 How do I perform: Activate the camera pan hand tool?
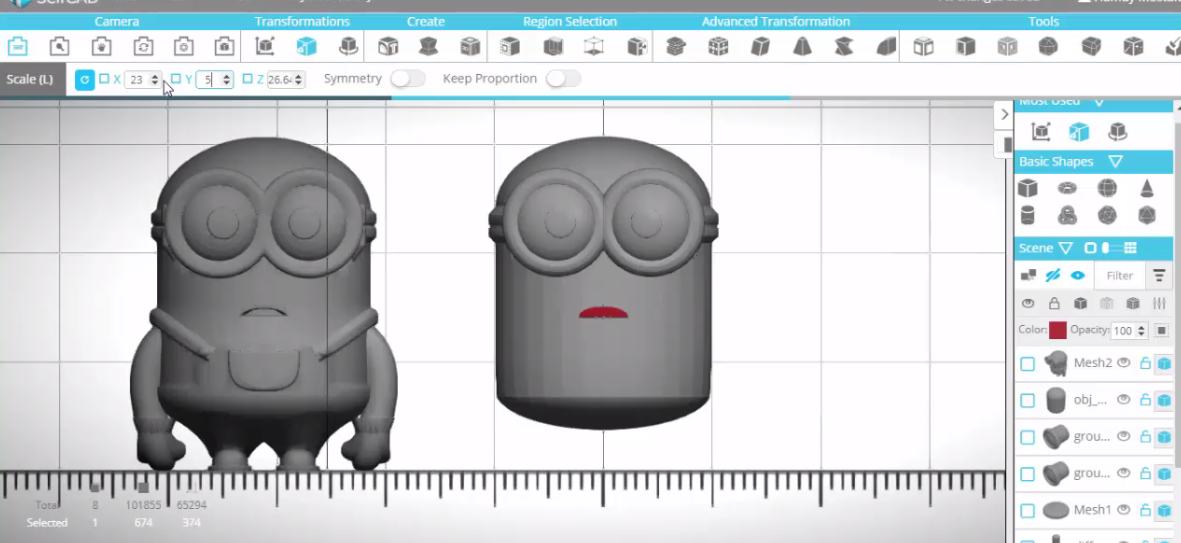[x=102, y=47]
